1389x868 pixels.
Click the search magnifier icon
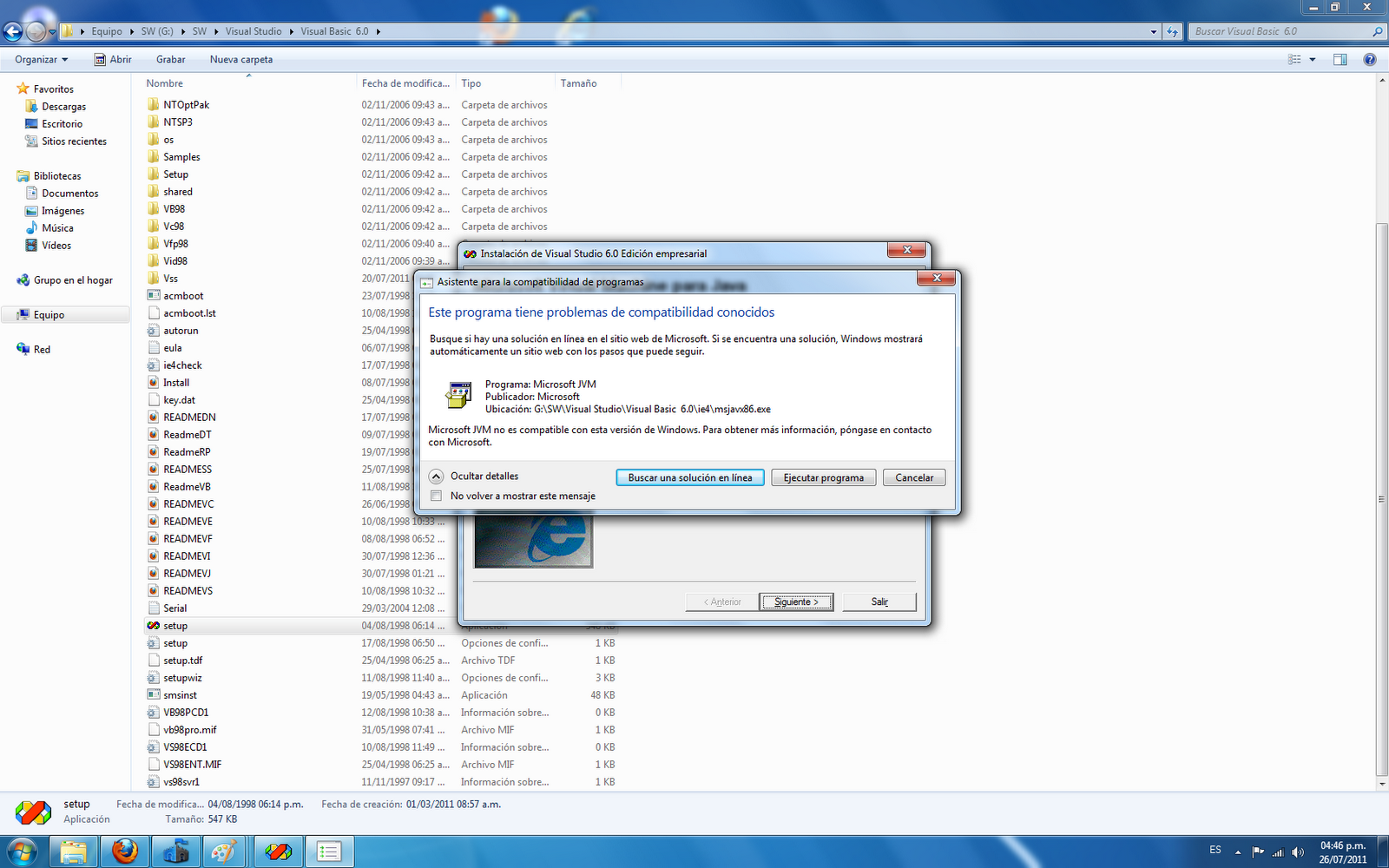1377,31
